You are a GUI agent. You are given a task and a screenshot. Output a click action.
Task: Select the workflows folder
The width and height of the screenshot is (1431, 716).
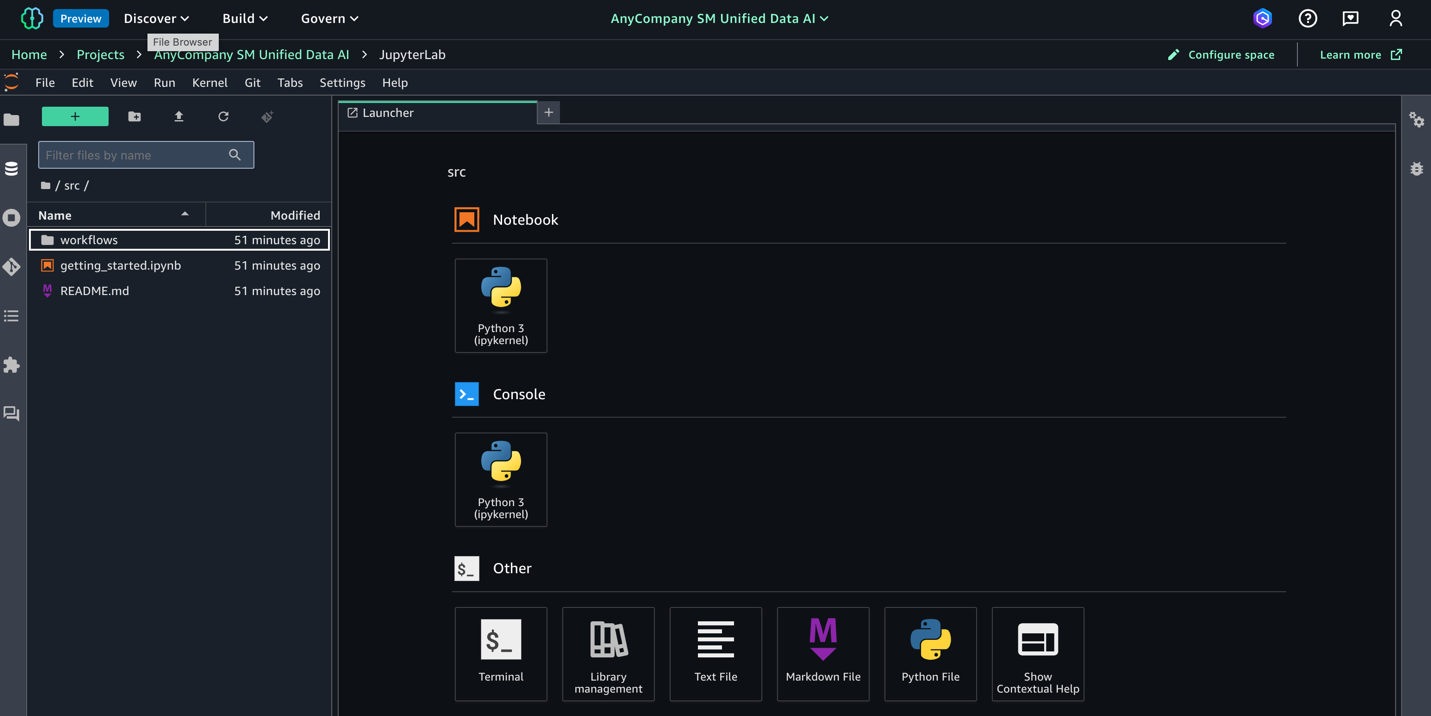click(179, 240)
